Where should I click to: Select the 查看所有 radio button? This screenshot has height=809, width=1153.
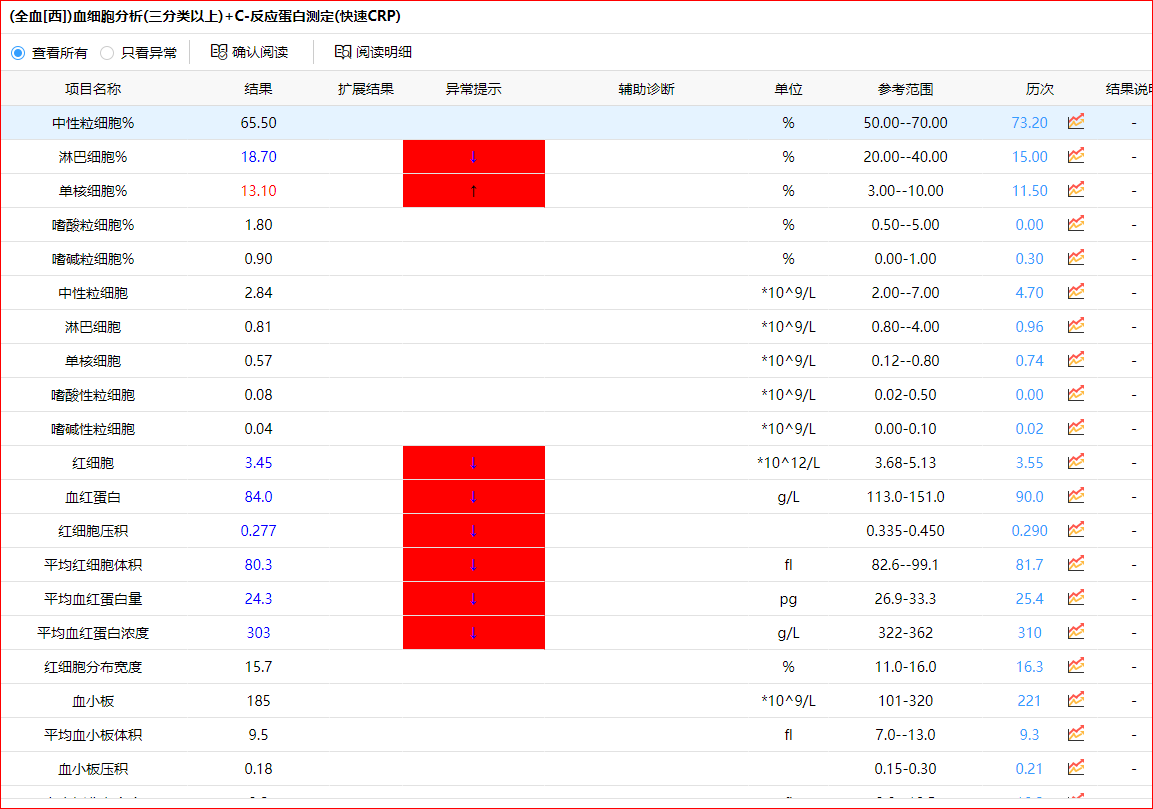(x=18, y=53)
